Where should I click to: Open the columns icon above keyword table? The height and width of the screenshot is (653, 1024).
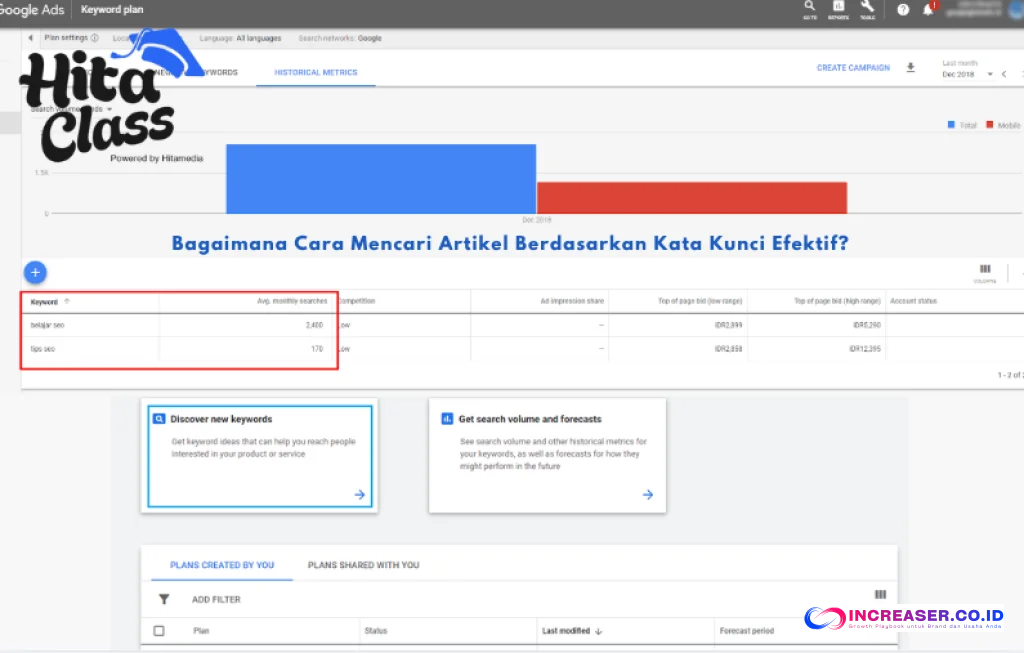pyautogui.click(x=985, y=270)
